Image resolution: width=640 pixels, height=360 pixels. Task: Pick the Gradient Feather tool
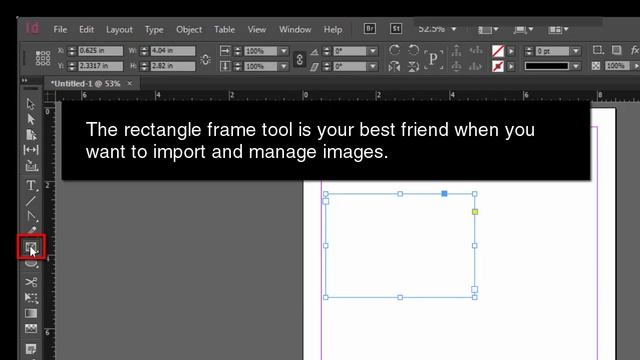(x=31, y=329)
